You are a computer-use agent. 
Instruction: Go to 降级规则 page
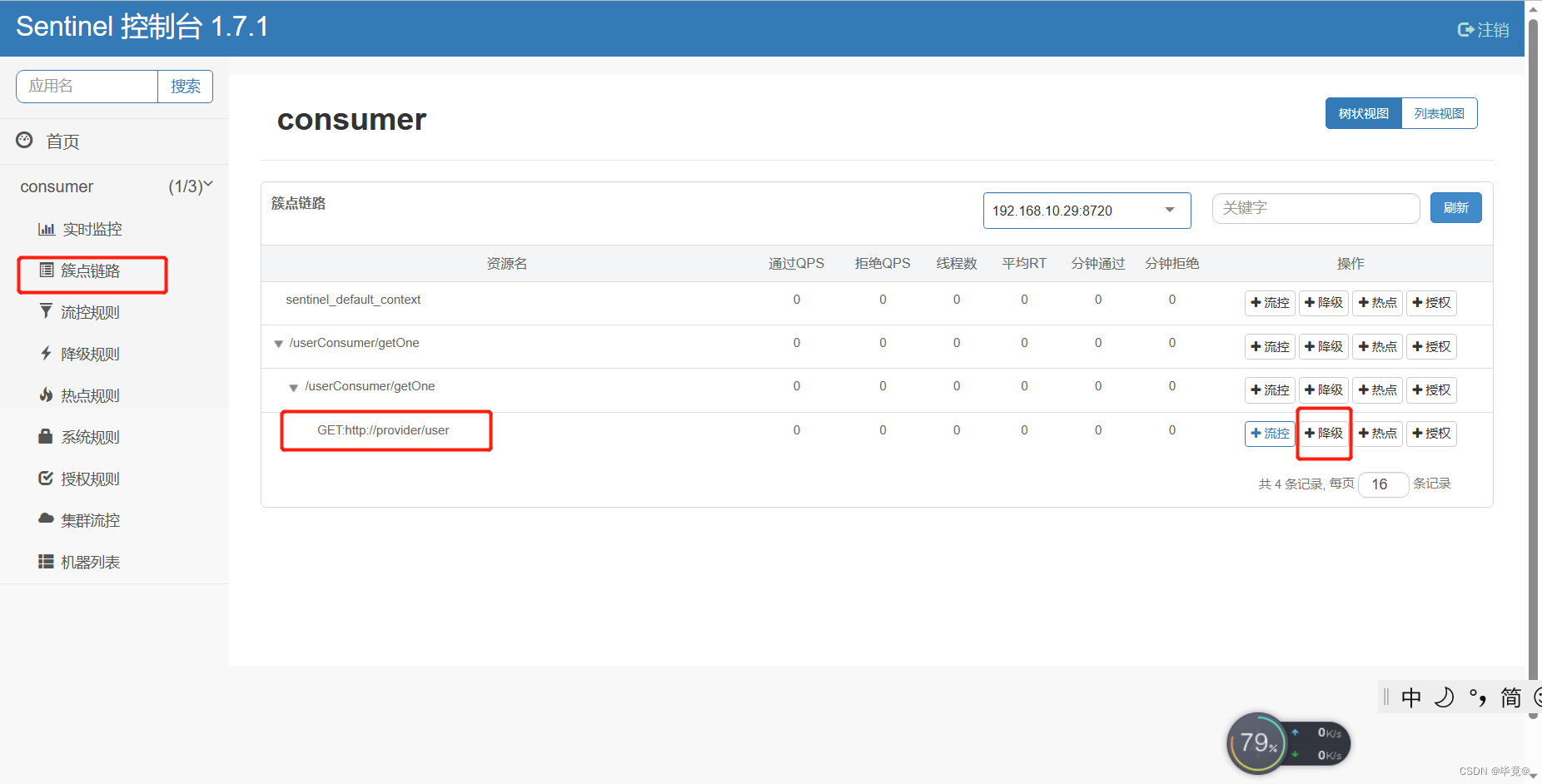[x=90, y=354]
